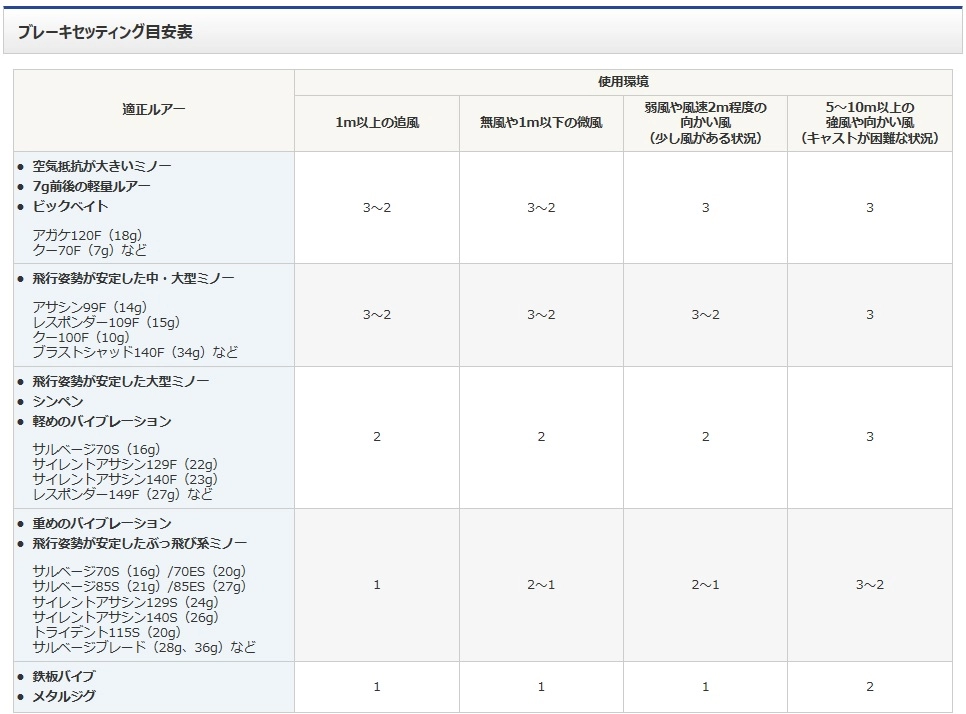
Task: Click the text 軽めのバイブレーション
Action: (x=102, y=421)
